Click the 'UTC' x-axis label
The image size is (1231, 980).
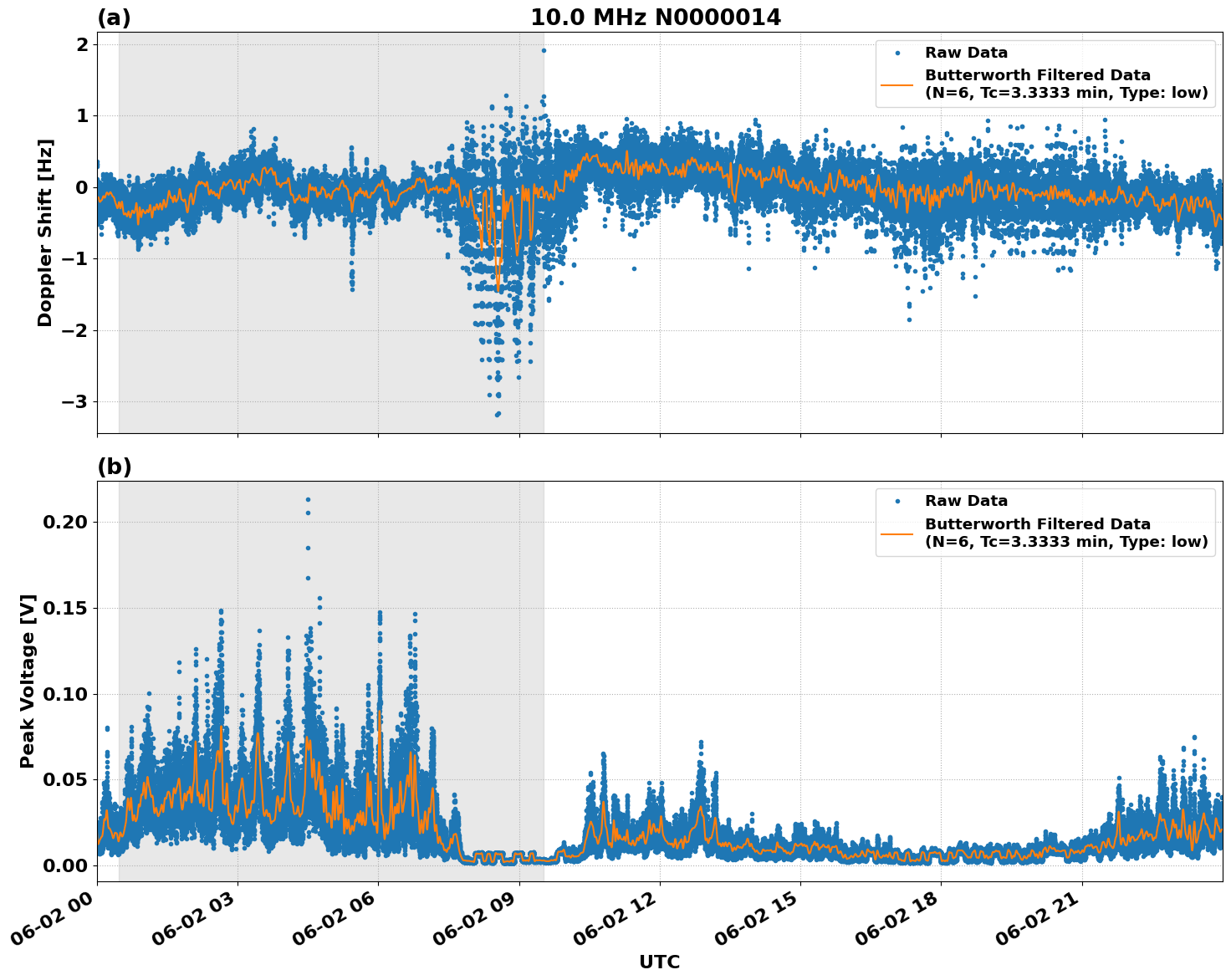pyautogui.click(x=660, y=962)
